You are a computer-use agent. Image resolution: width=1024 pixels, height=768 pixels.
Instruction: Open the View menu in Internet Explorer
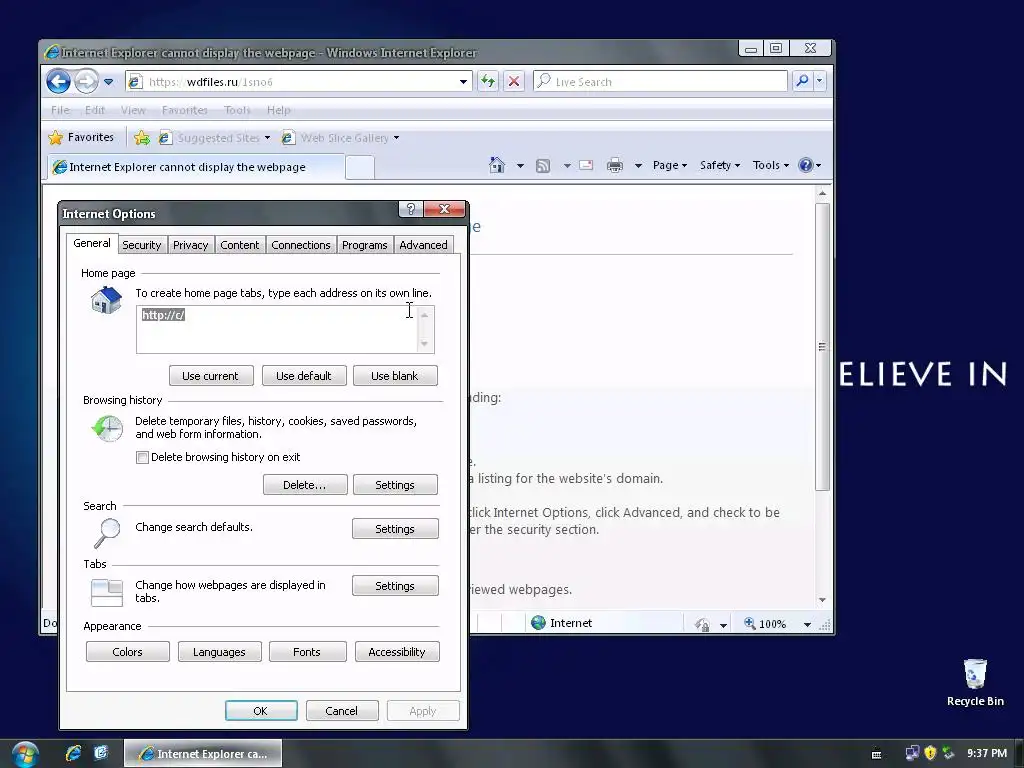coord(133,110)
